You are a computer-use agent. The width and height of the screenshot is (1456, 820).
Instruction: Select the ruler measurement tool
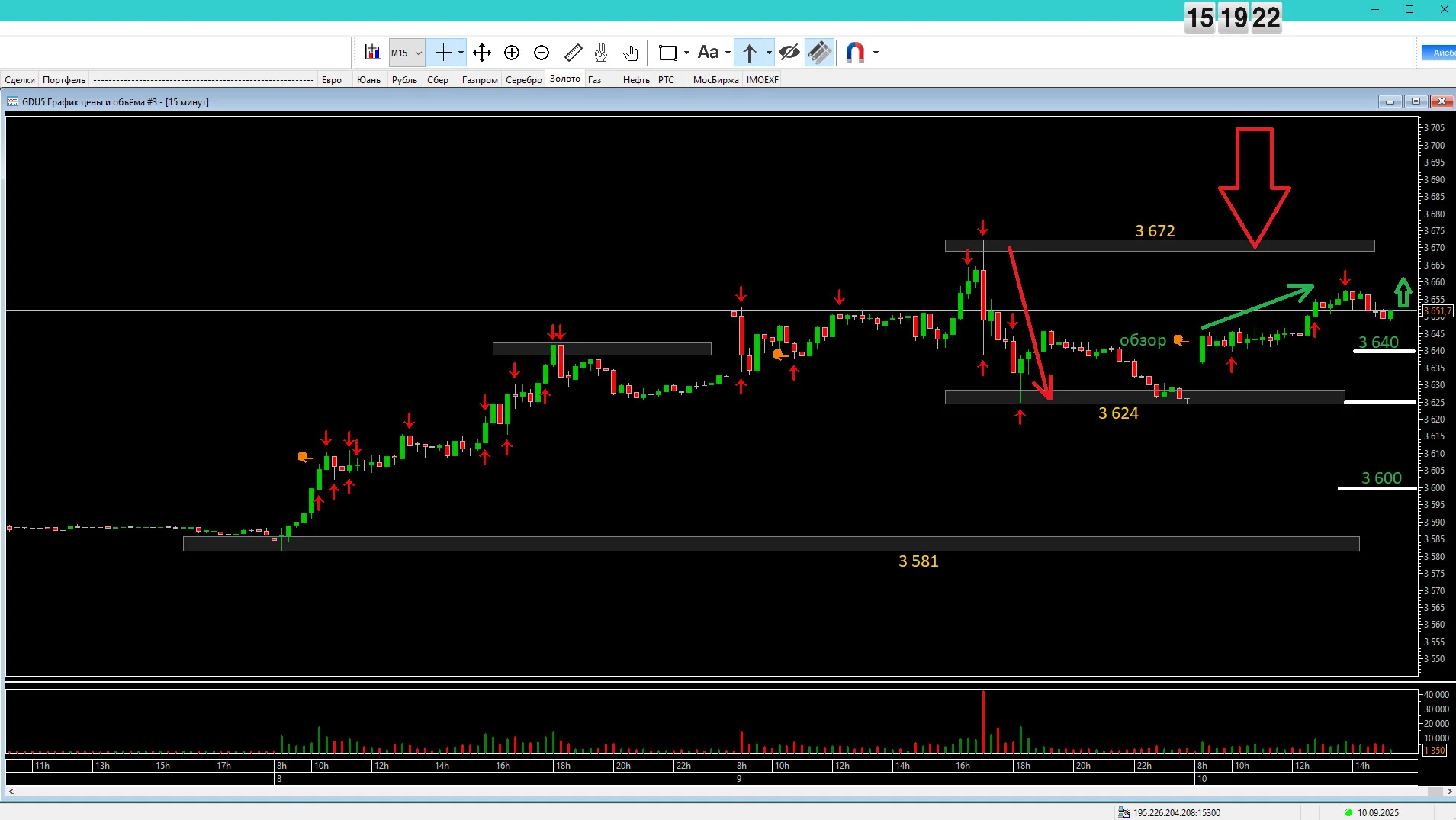click(x=573, y=53)
